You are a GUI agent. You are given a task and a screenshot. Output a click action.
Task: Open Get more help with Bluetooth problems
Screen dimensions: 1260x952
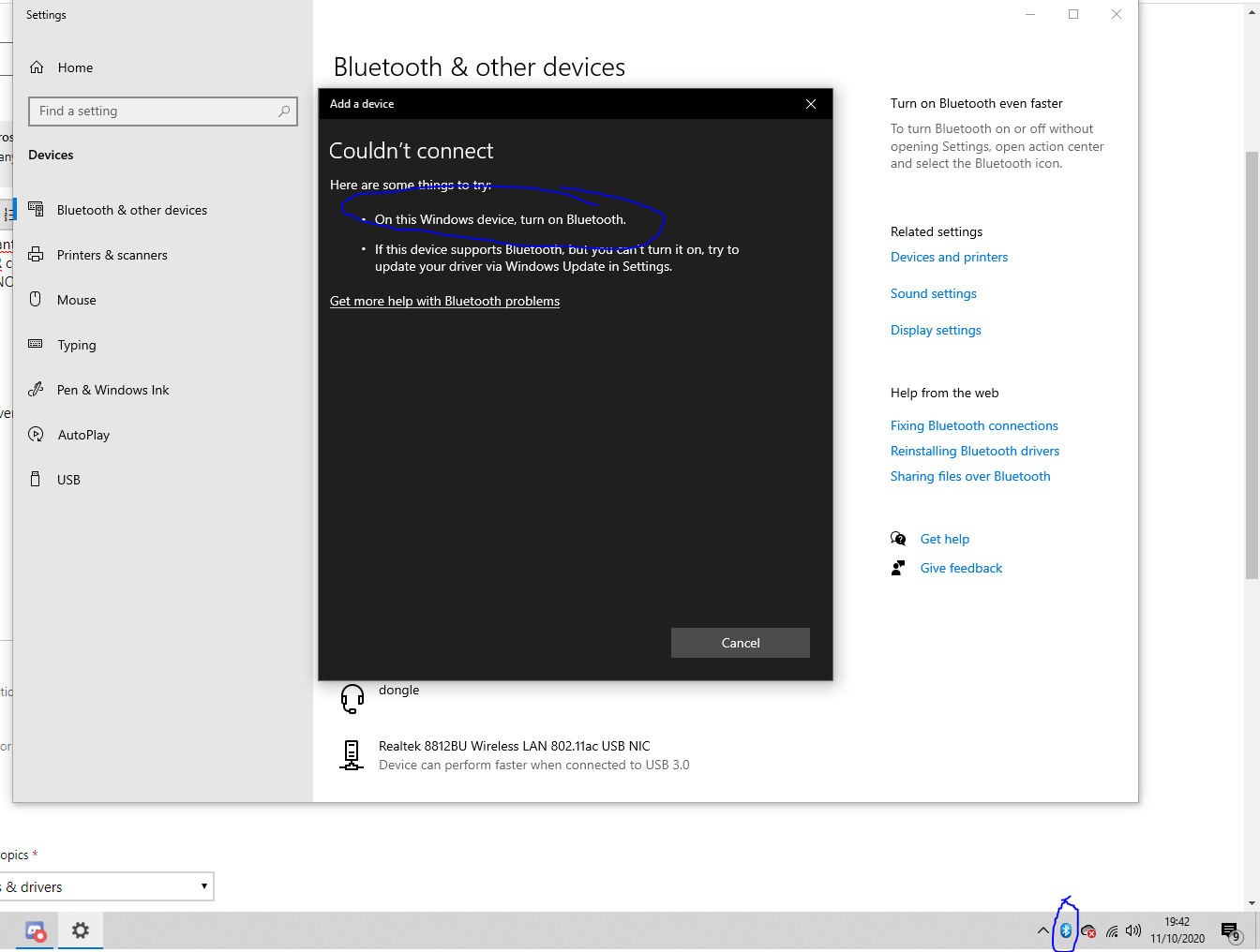[x=444, y=301]
